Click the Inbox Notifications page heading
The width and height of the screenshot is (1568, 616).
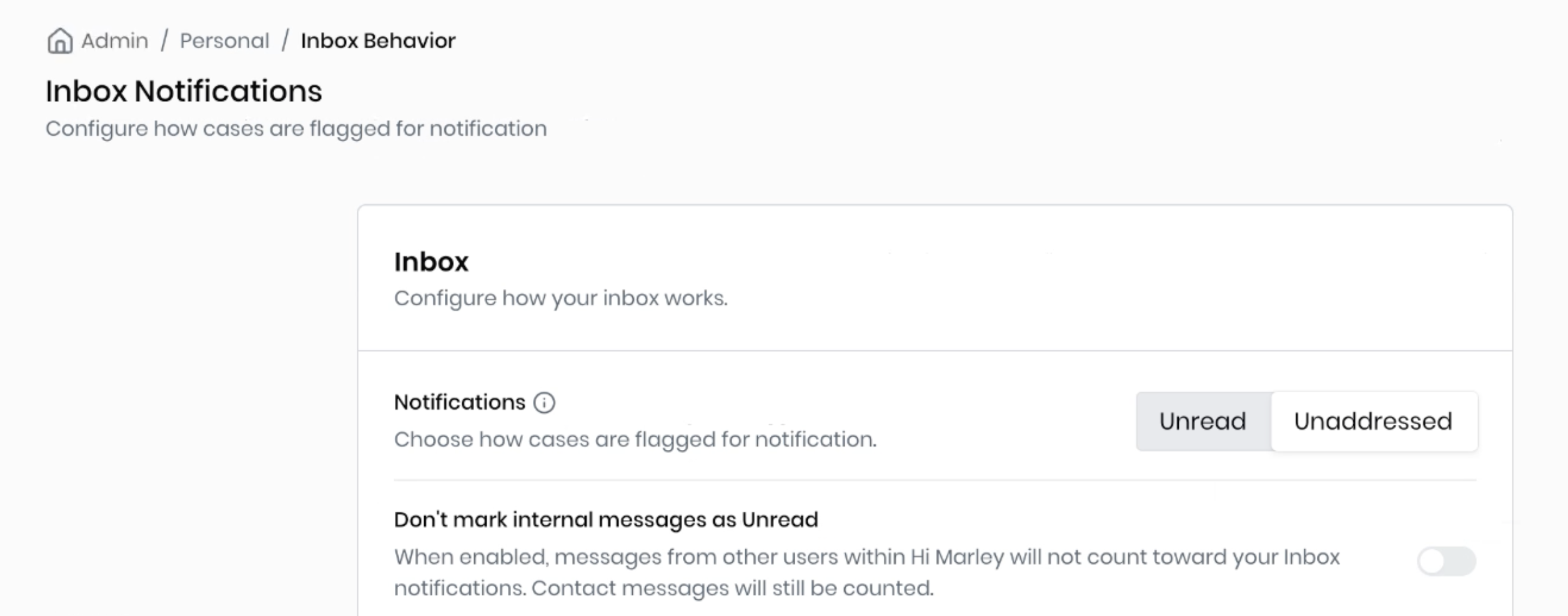click(184, 91)
